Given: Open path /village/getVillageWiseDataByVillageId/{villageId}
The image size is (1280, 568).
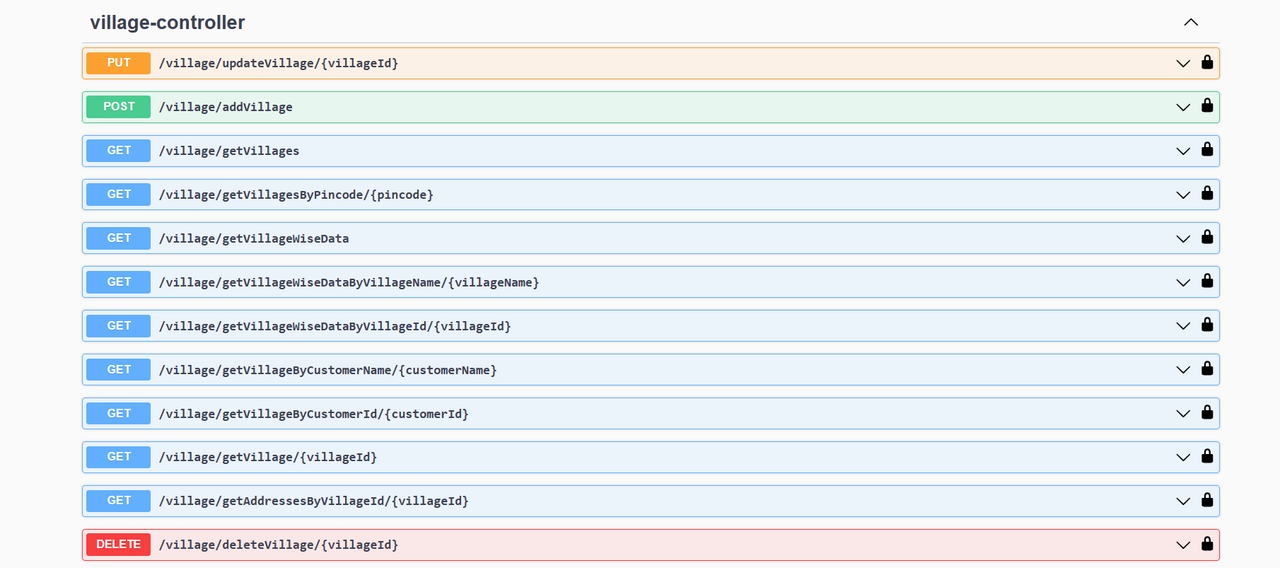Looking at the screenshot, I should (x=335, y=326).
